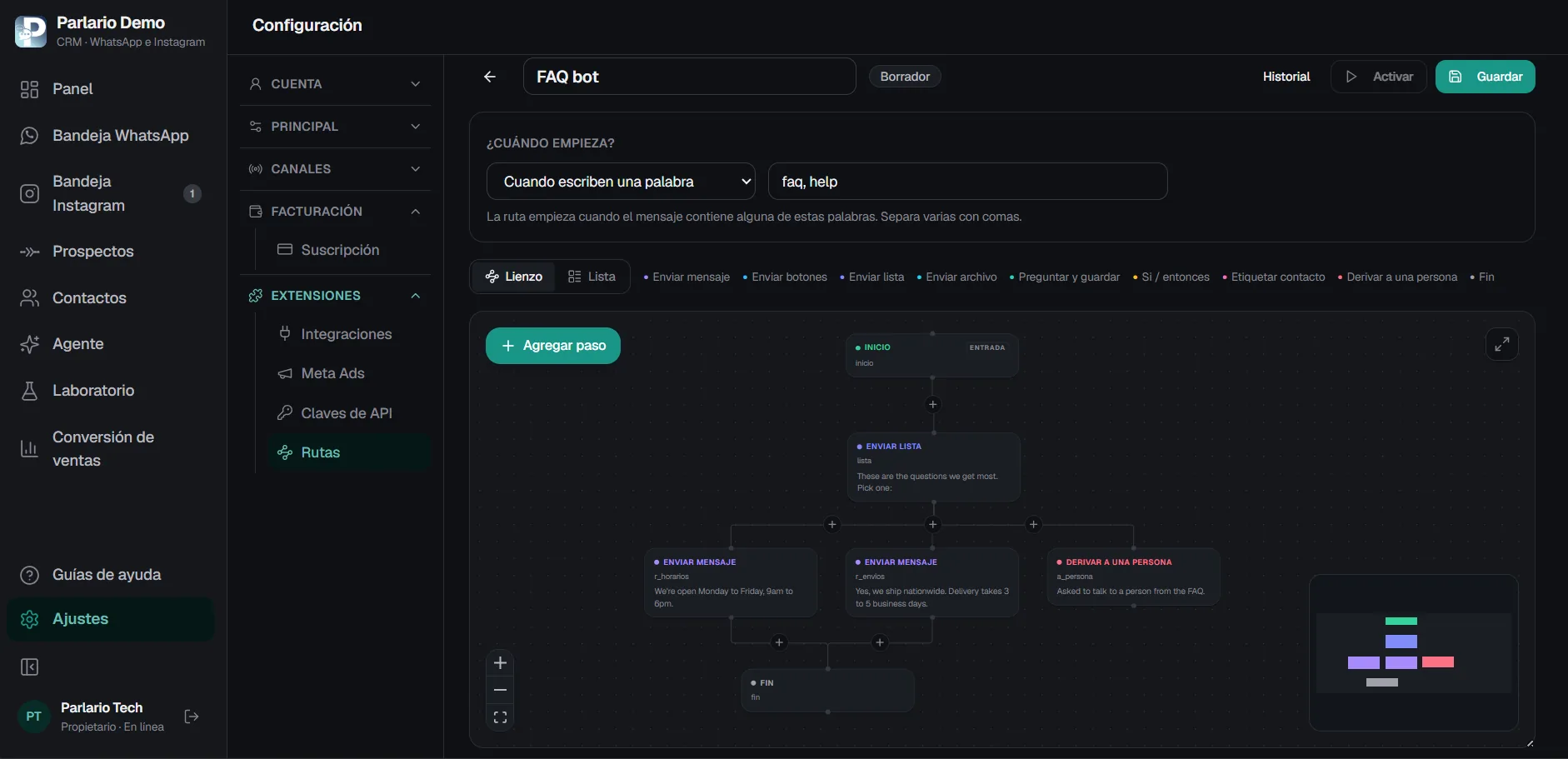Open Bandeja WhatsApp from sidebar

point(110,136)
